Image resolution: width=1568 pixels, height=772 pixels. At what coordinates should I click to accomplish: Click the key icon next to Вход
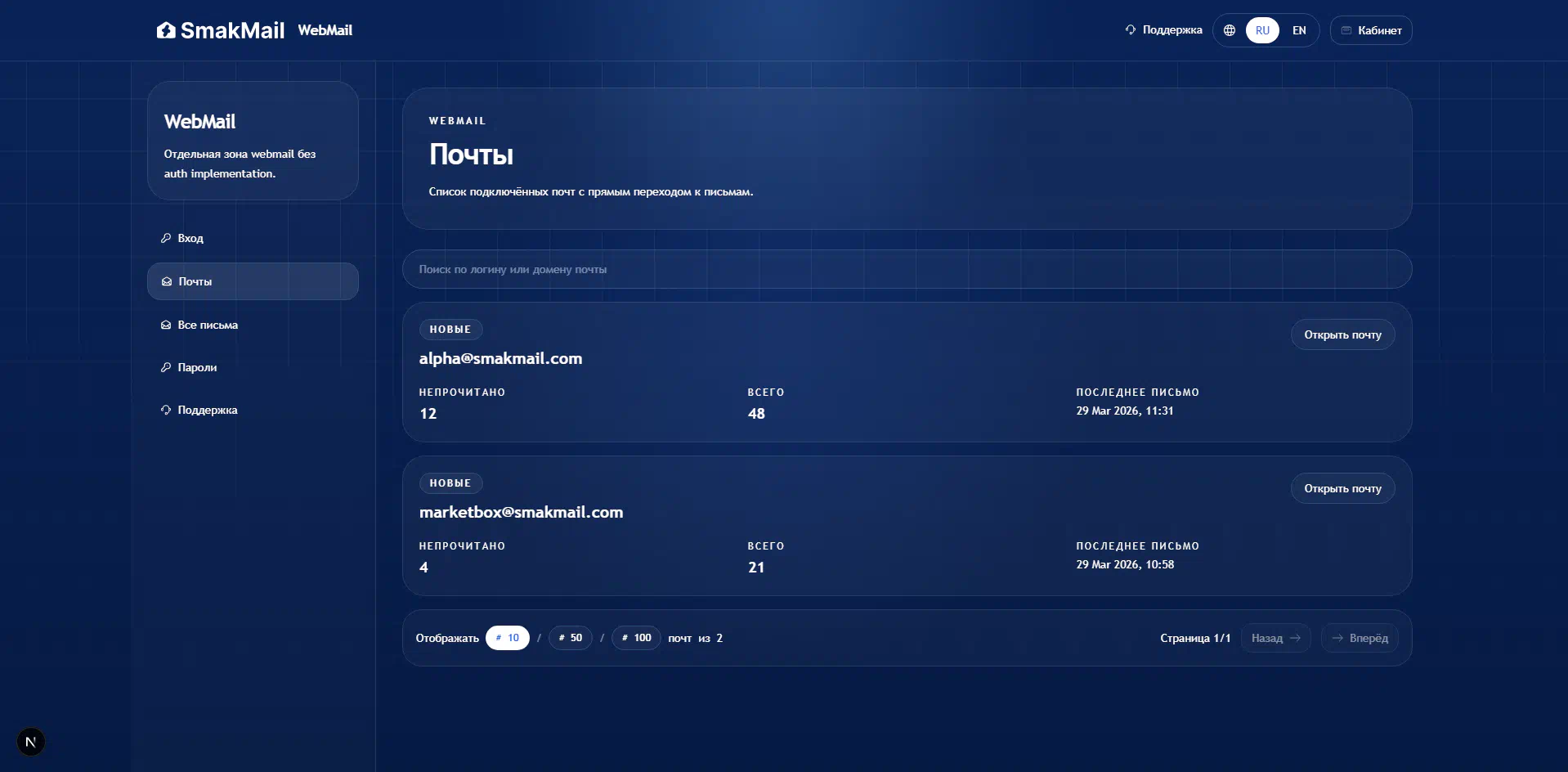(x=166, y=238)
